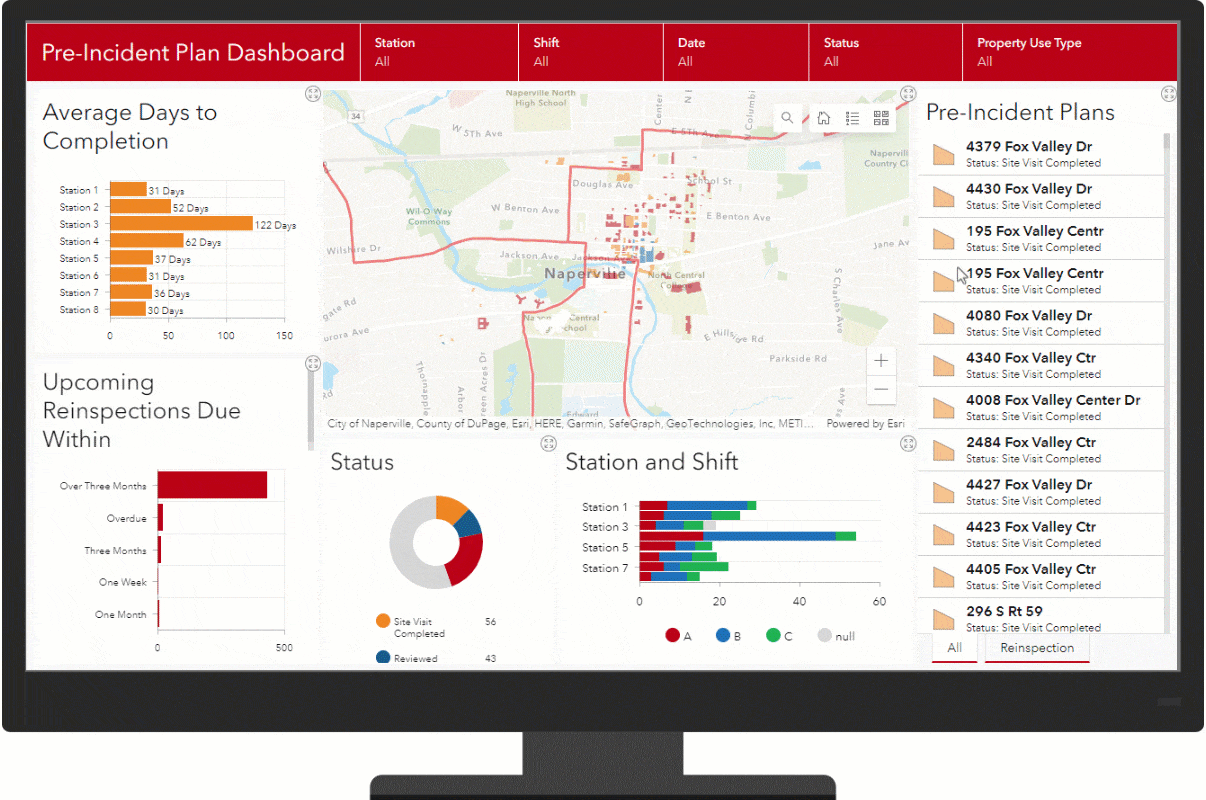Click the plan icon beside 4379 Fox Valley Dr
The height and width of the screenshot is (800, 1206).
click(942, 153)
